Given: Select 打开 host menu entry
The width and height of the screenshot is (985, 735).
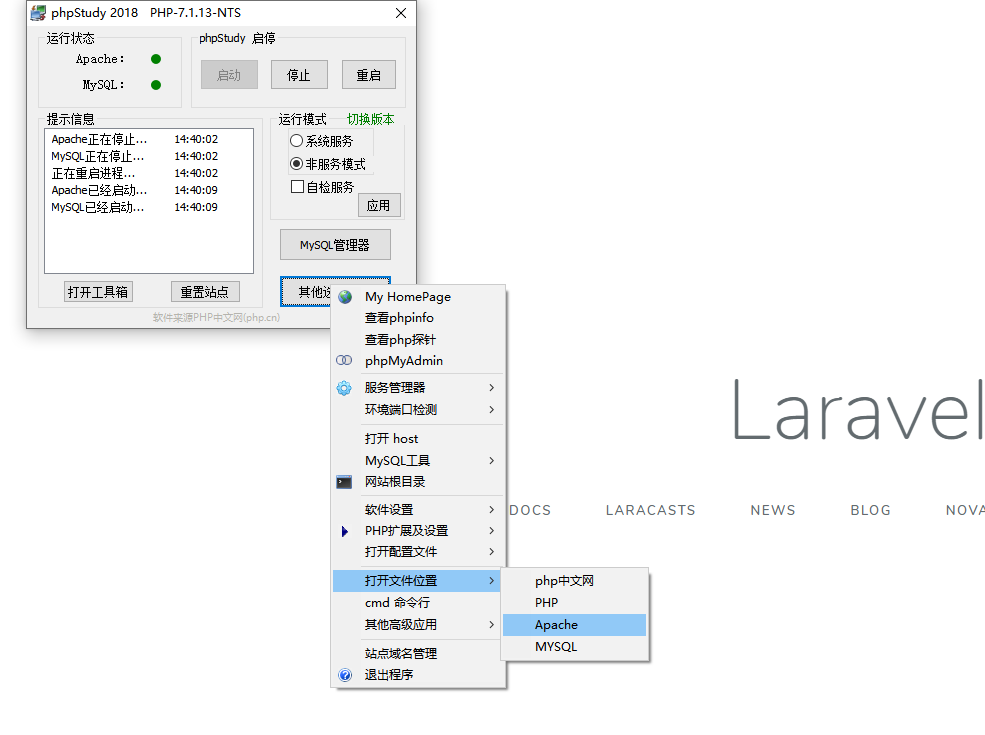Looking at the screenshot, I should (418, 438).
